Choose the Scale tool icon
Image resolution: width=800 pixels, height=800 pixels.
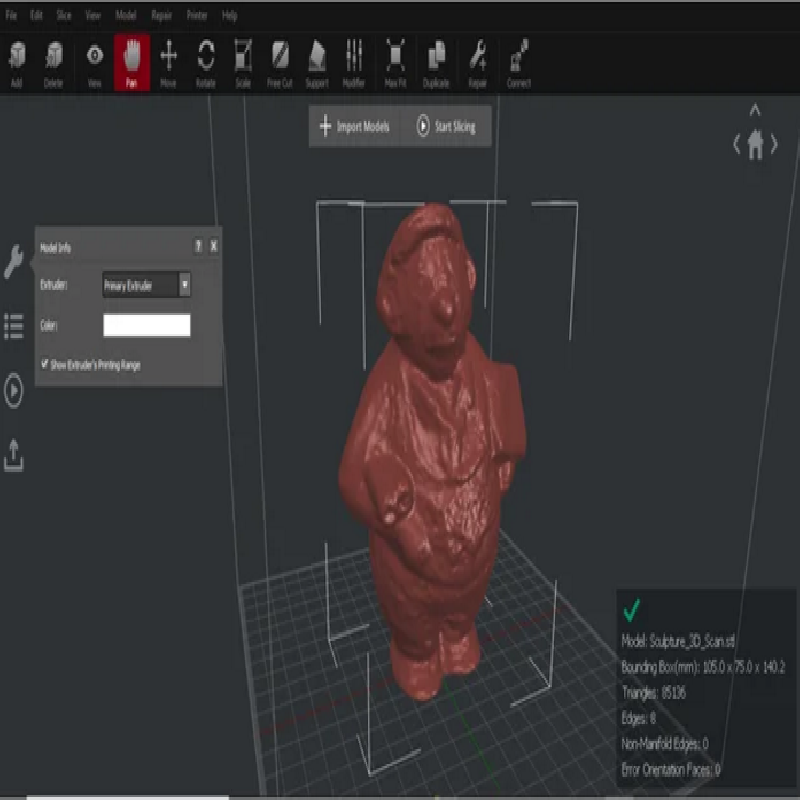click(x=243, y=58)
